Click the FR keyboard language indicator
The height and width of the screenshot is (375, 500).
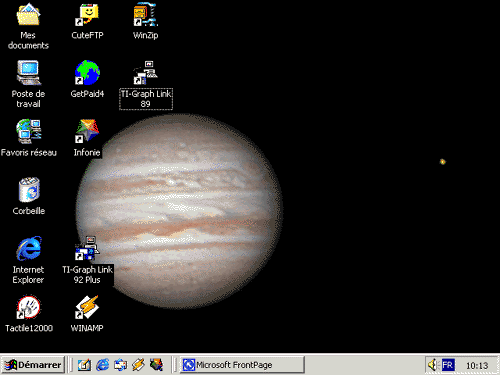[448, 365]
